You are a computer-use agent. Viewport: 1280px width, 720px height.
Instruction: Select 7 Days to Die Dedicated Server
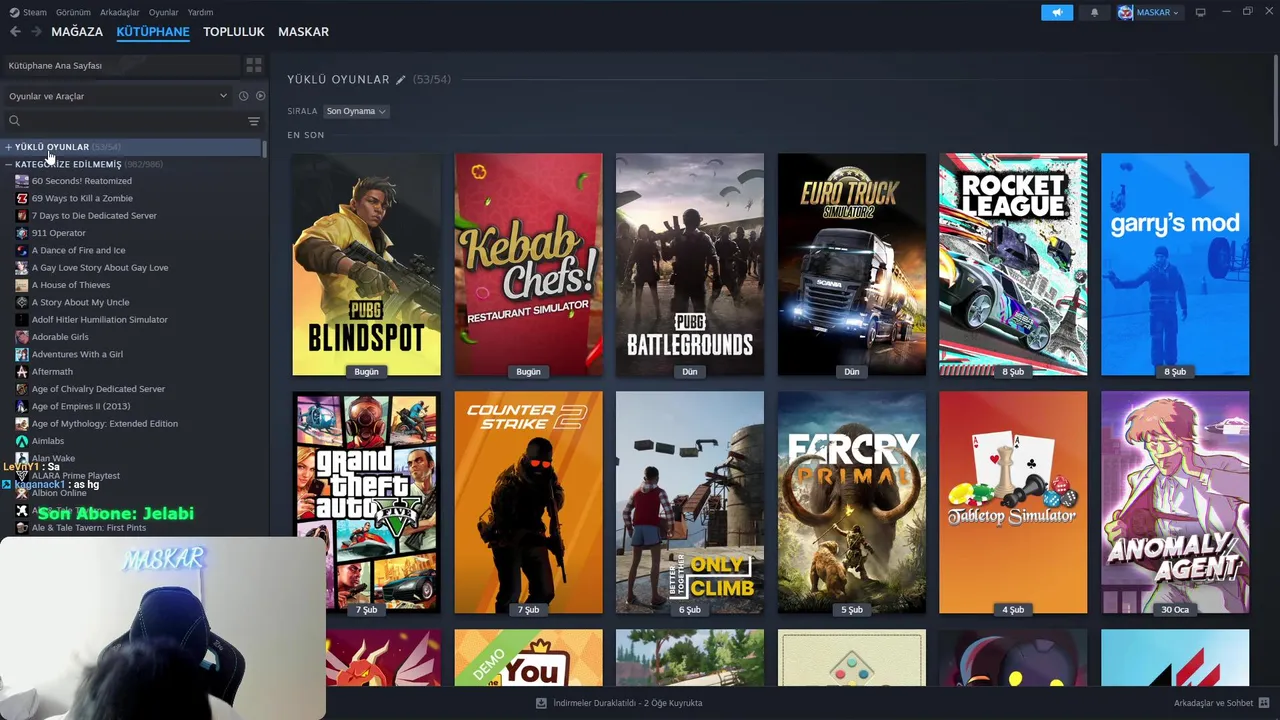(x=94, y=216)
